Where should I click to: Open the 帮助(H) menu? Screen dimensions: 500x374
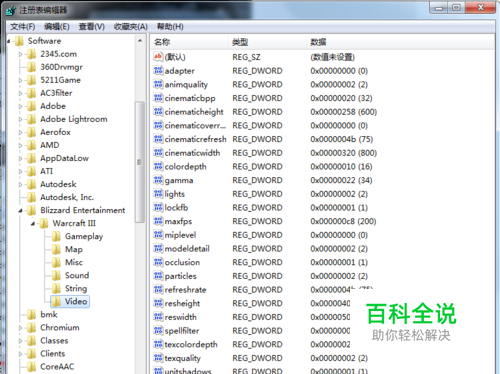coord(170,27)
